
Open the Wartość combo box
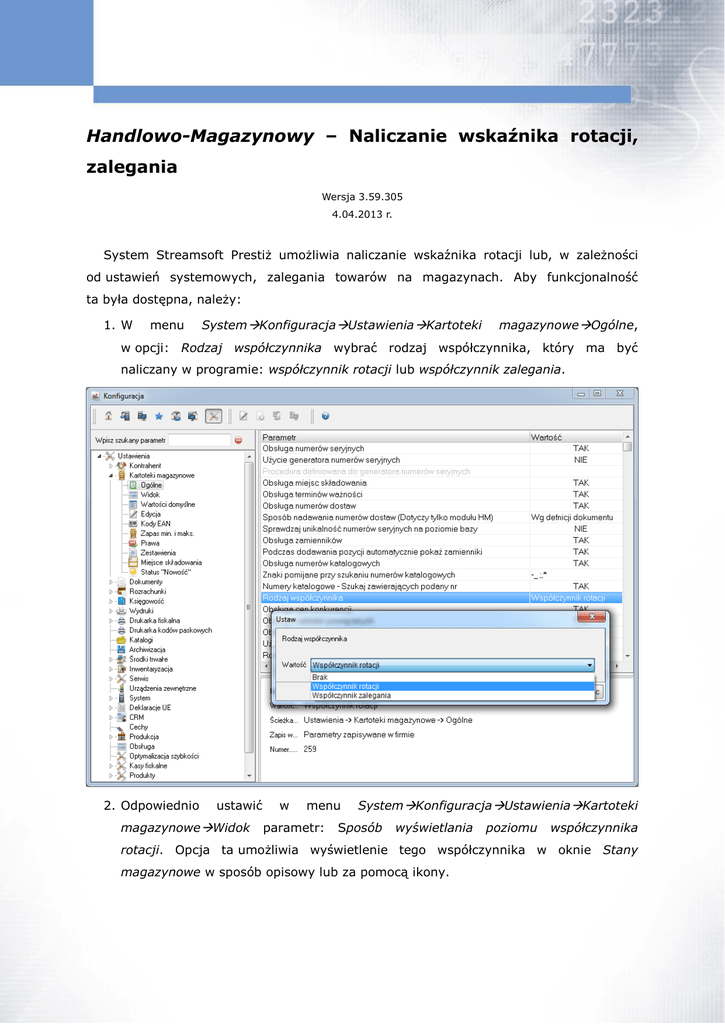pos(452,665)
